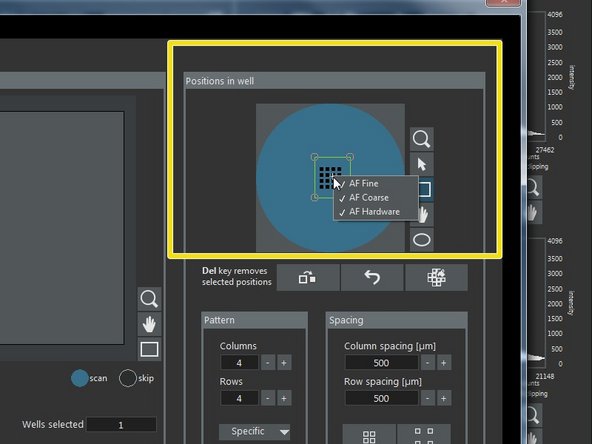Image resolution: width=592 pixels, height=444 pixels.
Task: Click the undo arrow button
Action: point(372,278)
